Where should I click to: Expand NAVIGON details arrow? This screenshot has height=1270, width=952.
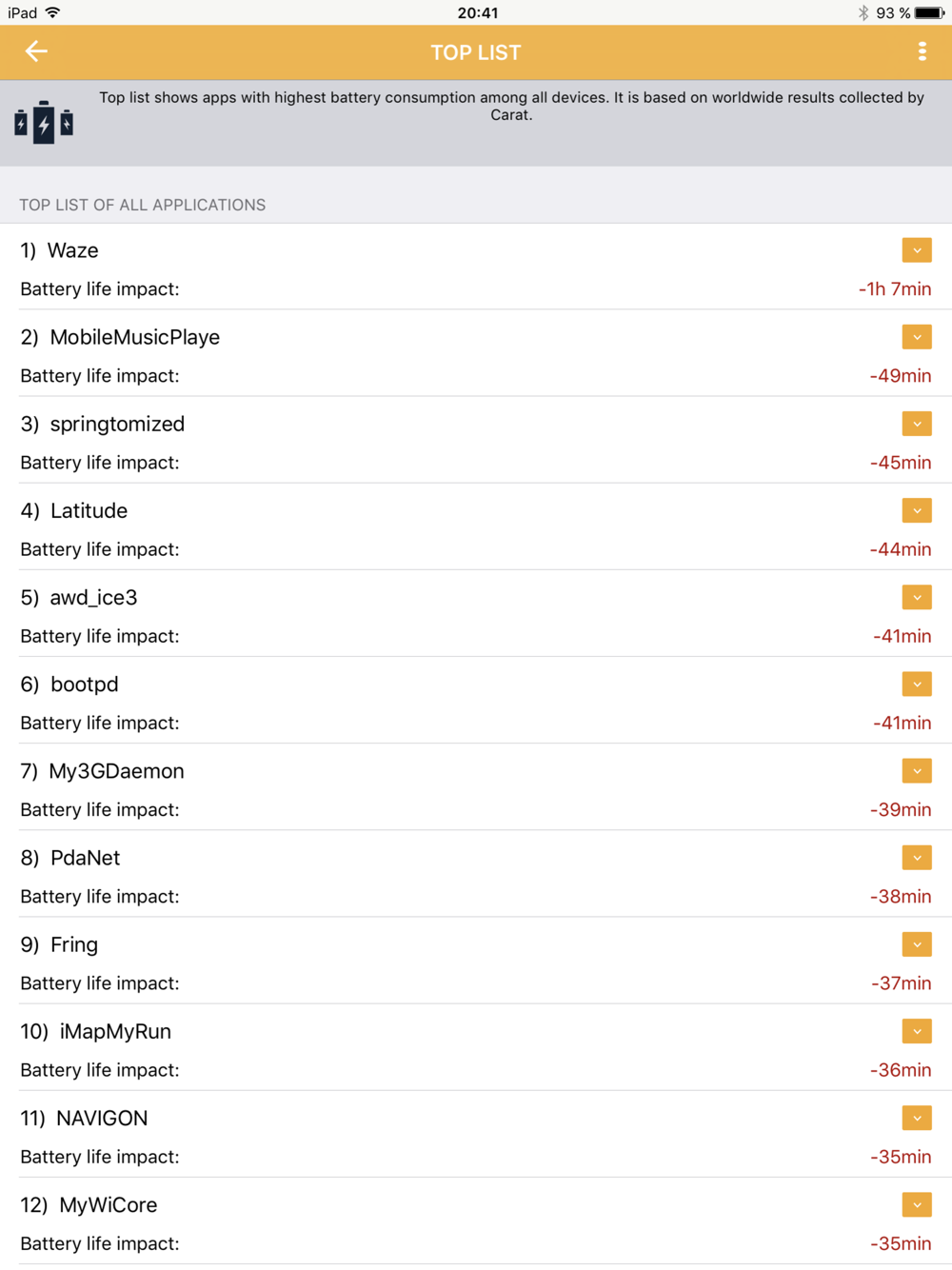point(917,1118)
